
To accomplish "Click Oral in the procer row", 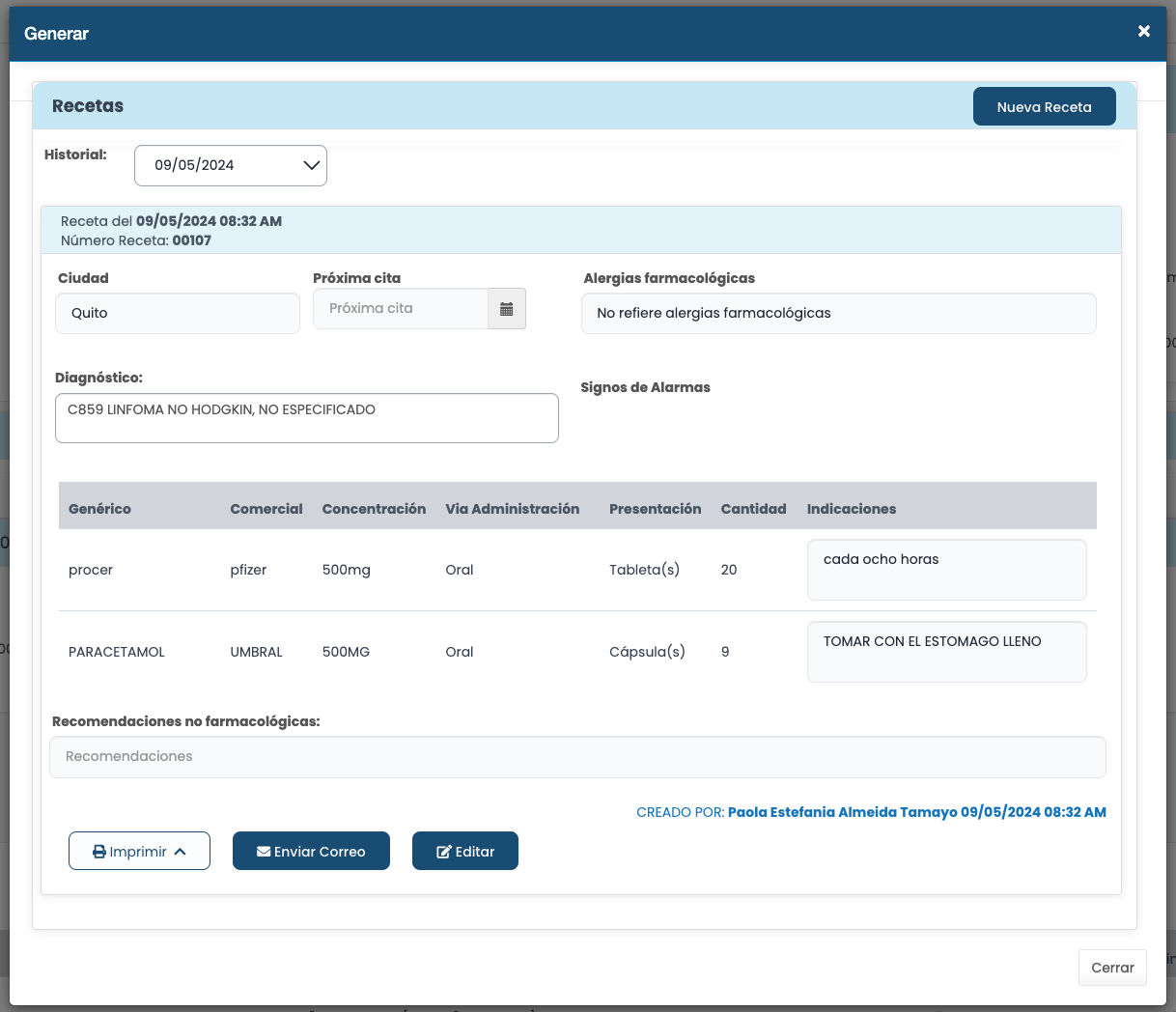I will 460,570.
